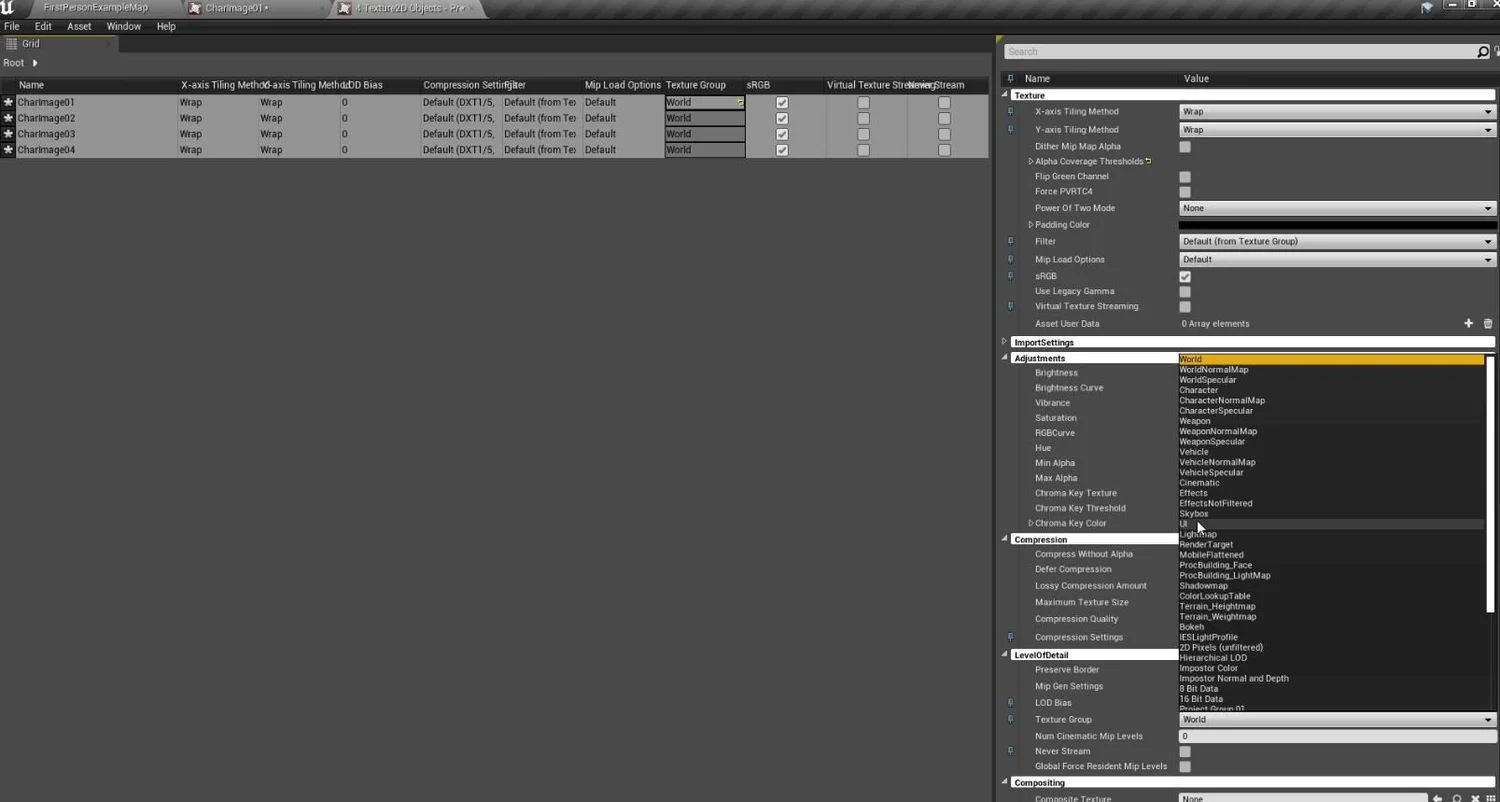Click the search magnifier in the search bar

pos(1484,51)
